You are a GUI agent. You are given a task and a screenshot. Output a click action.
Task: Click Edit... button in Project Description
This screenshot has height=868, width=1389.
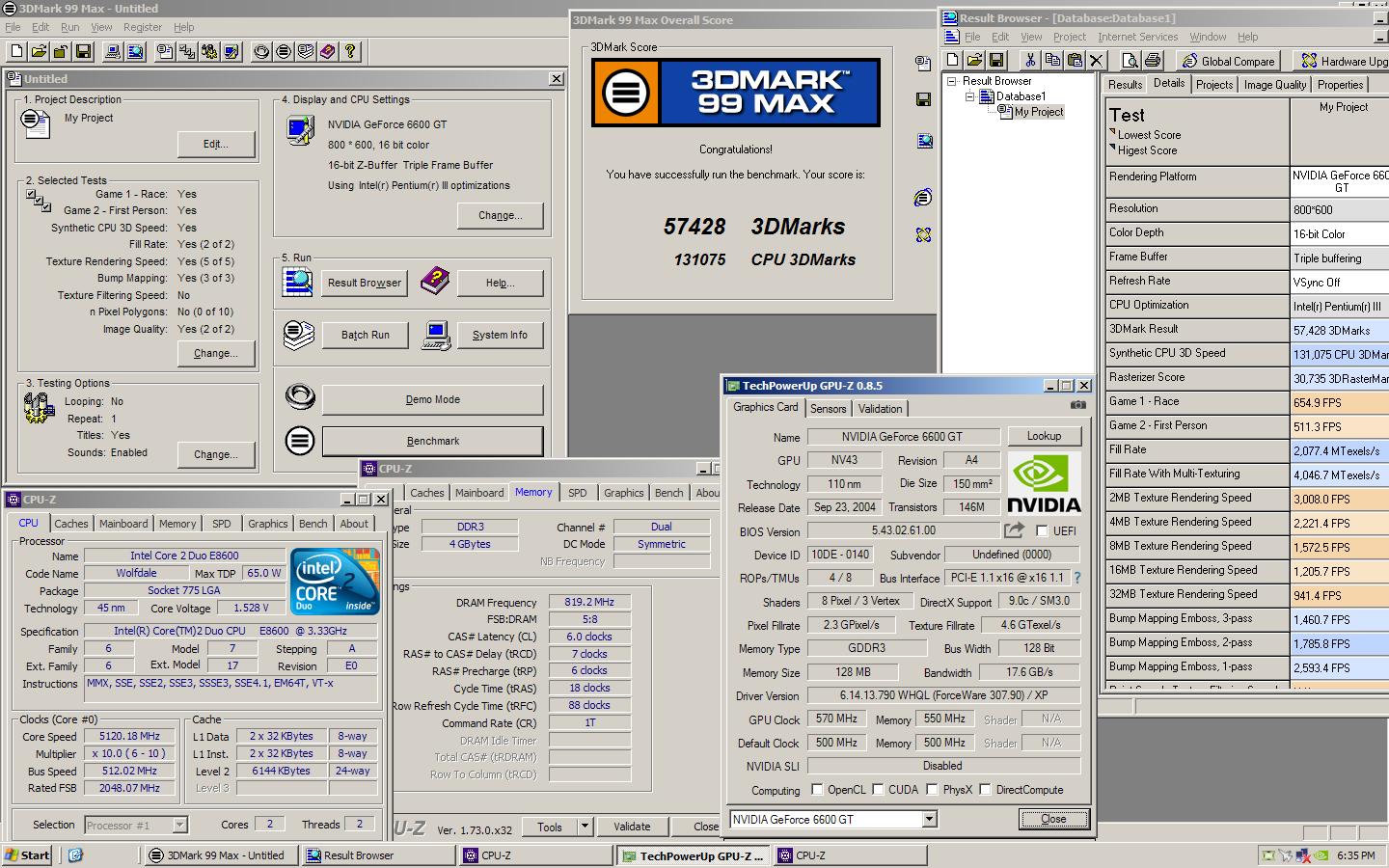click(x=216, y=144)
